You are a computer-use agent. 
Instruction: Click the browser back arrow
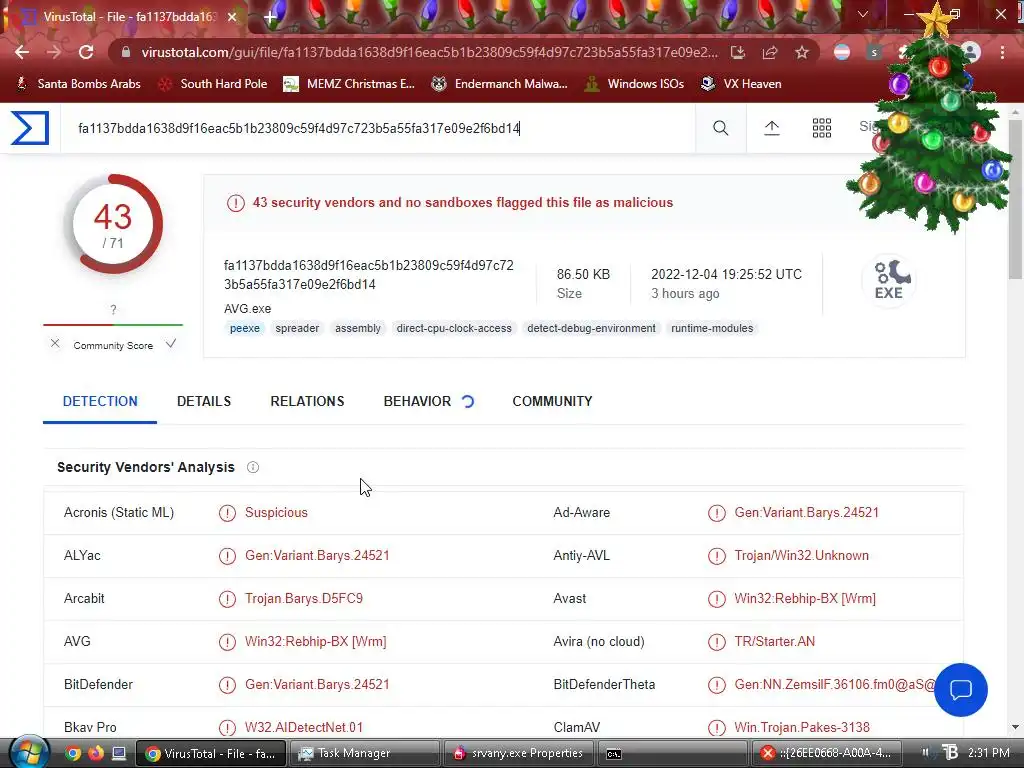tap(22, 52)
